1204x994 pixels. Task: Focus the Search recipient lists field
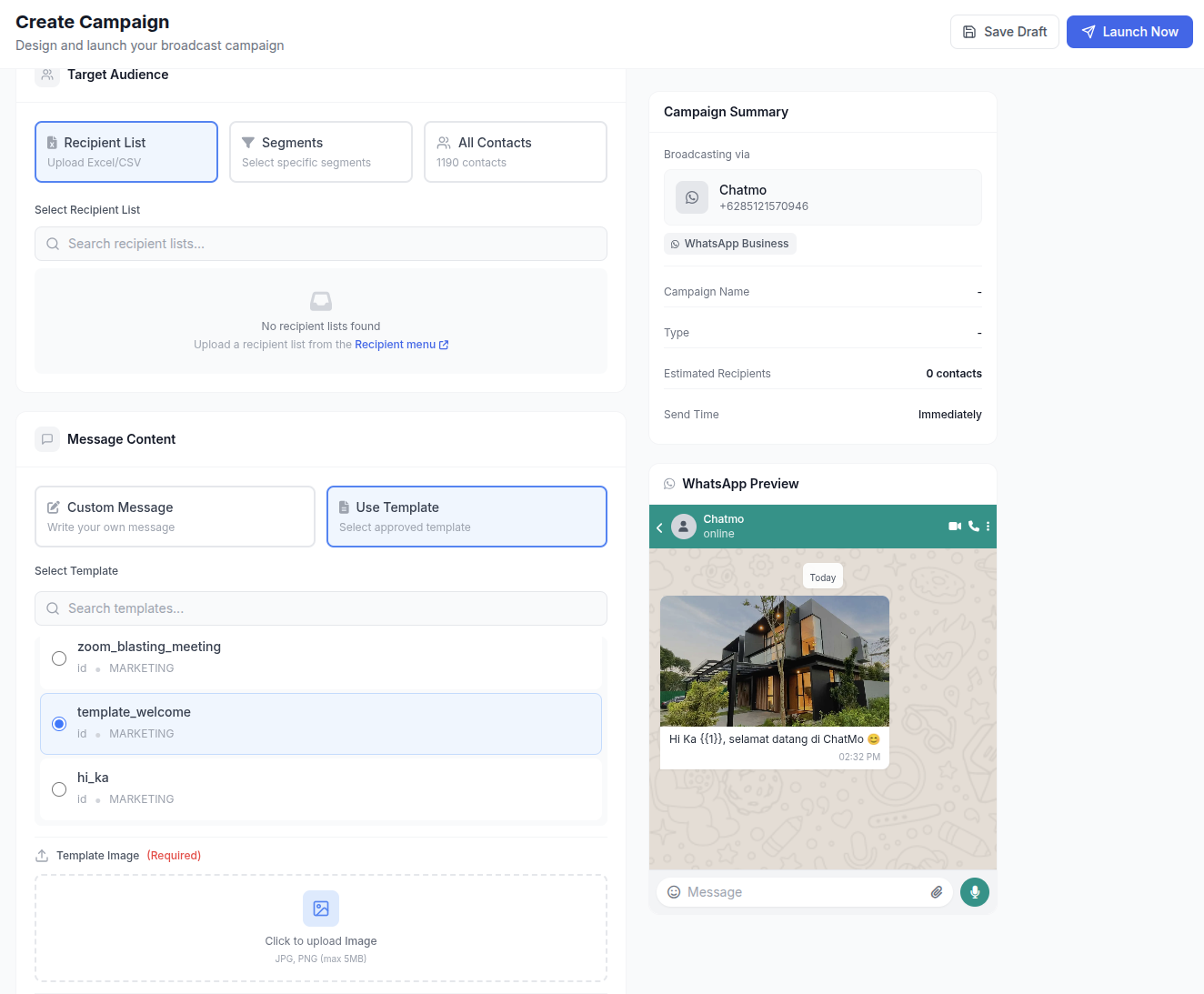321,244
